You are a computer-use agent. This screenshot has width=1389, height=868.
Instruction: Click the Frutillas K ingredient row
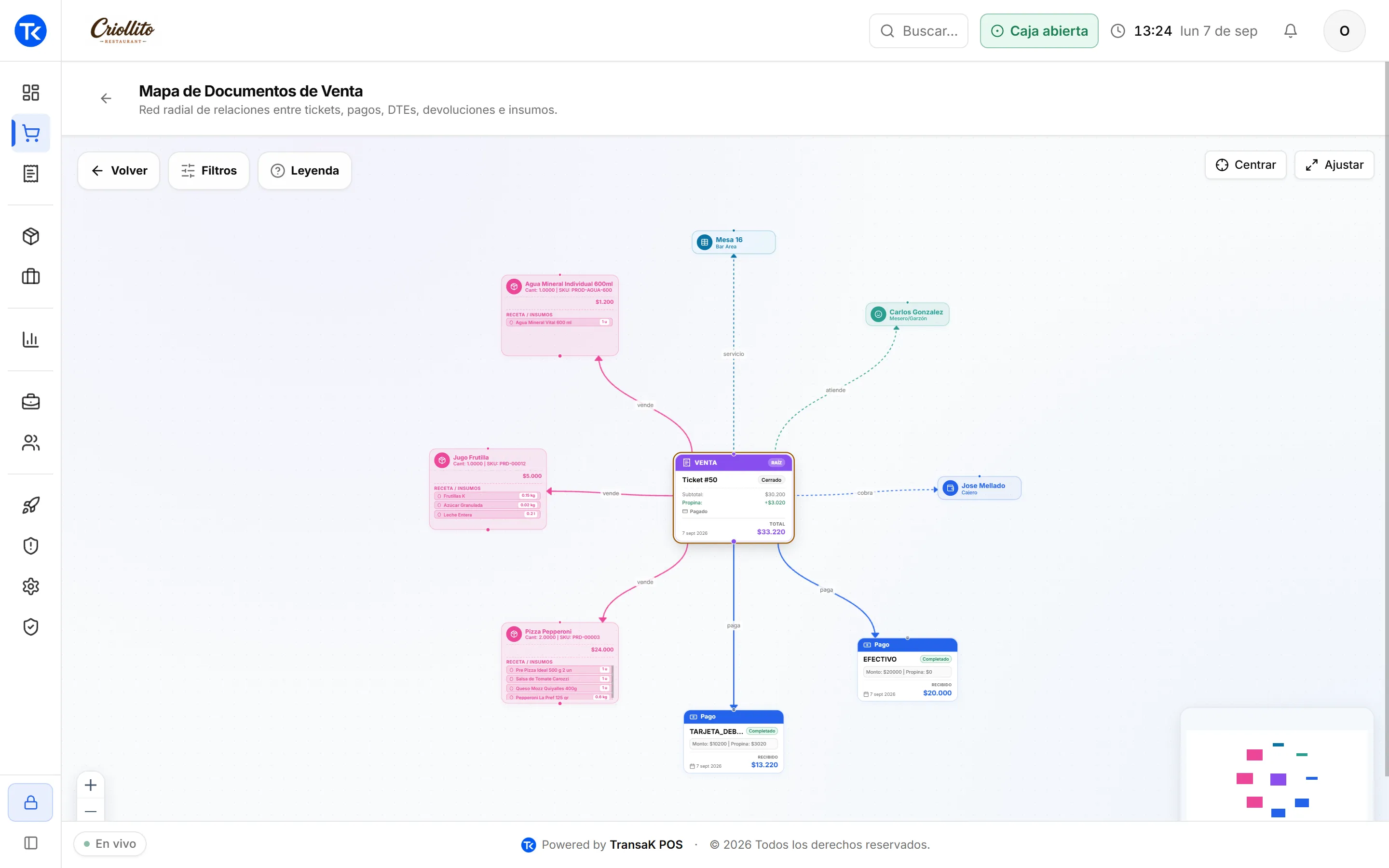487,496
